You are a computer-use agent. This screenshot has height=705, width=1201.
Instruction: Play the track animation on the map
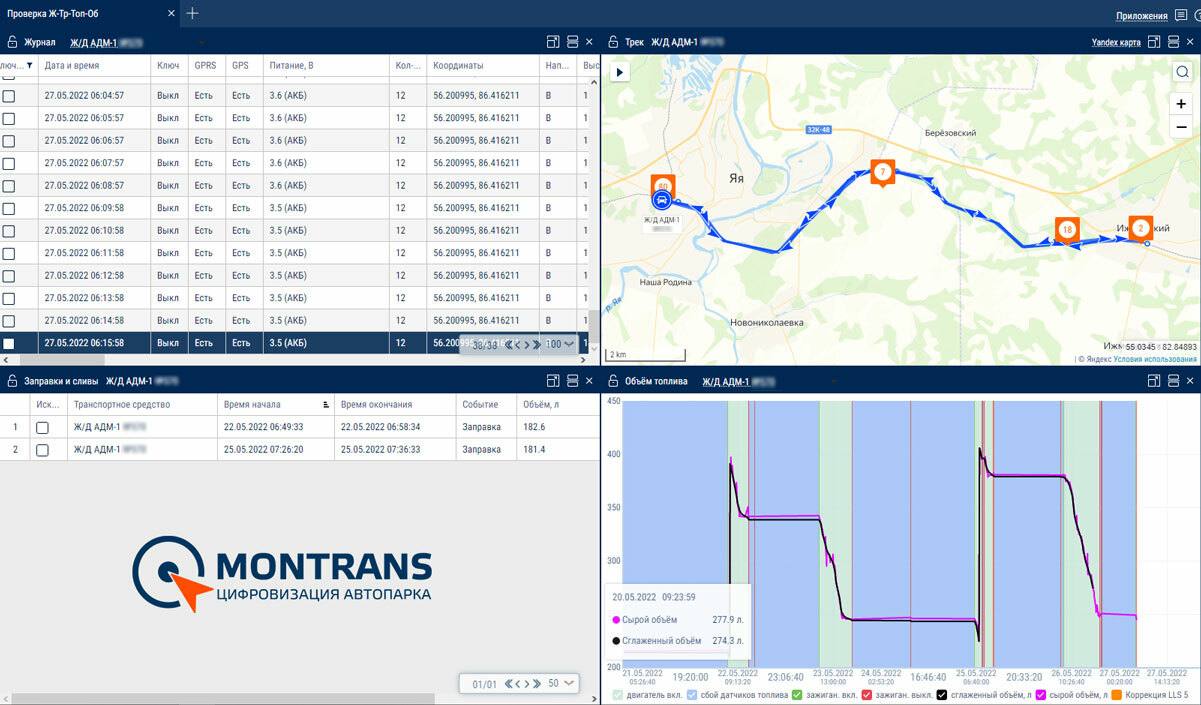[x=619, y=72]
